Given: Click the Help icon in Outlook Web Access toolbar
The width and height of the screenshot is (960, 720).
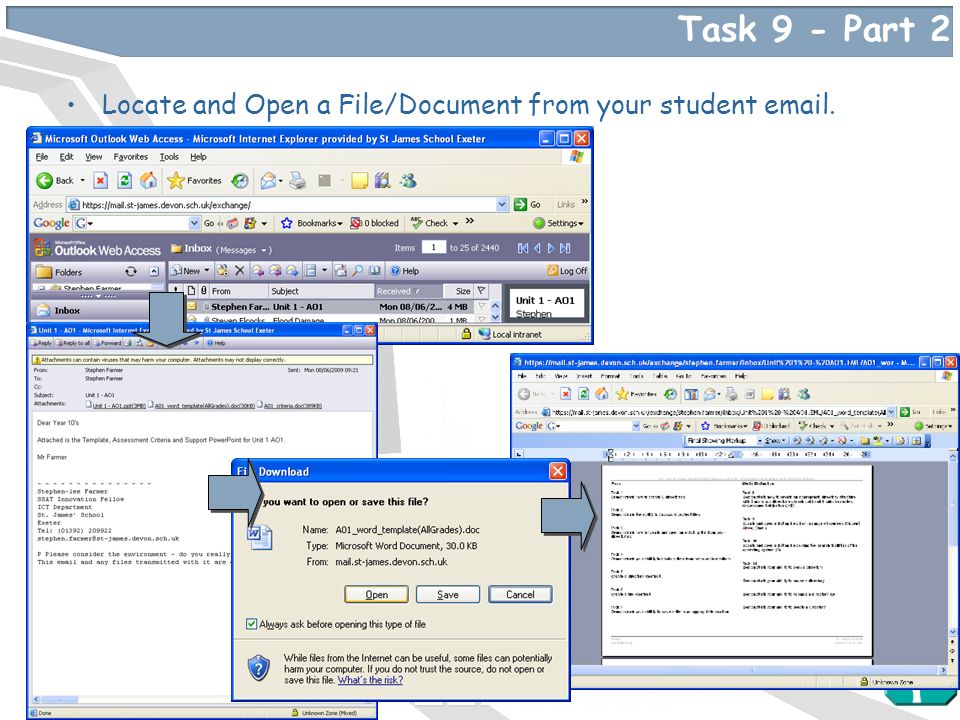Looking at the screenshot, I should tap(396, 271).
